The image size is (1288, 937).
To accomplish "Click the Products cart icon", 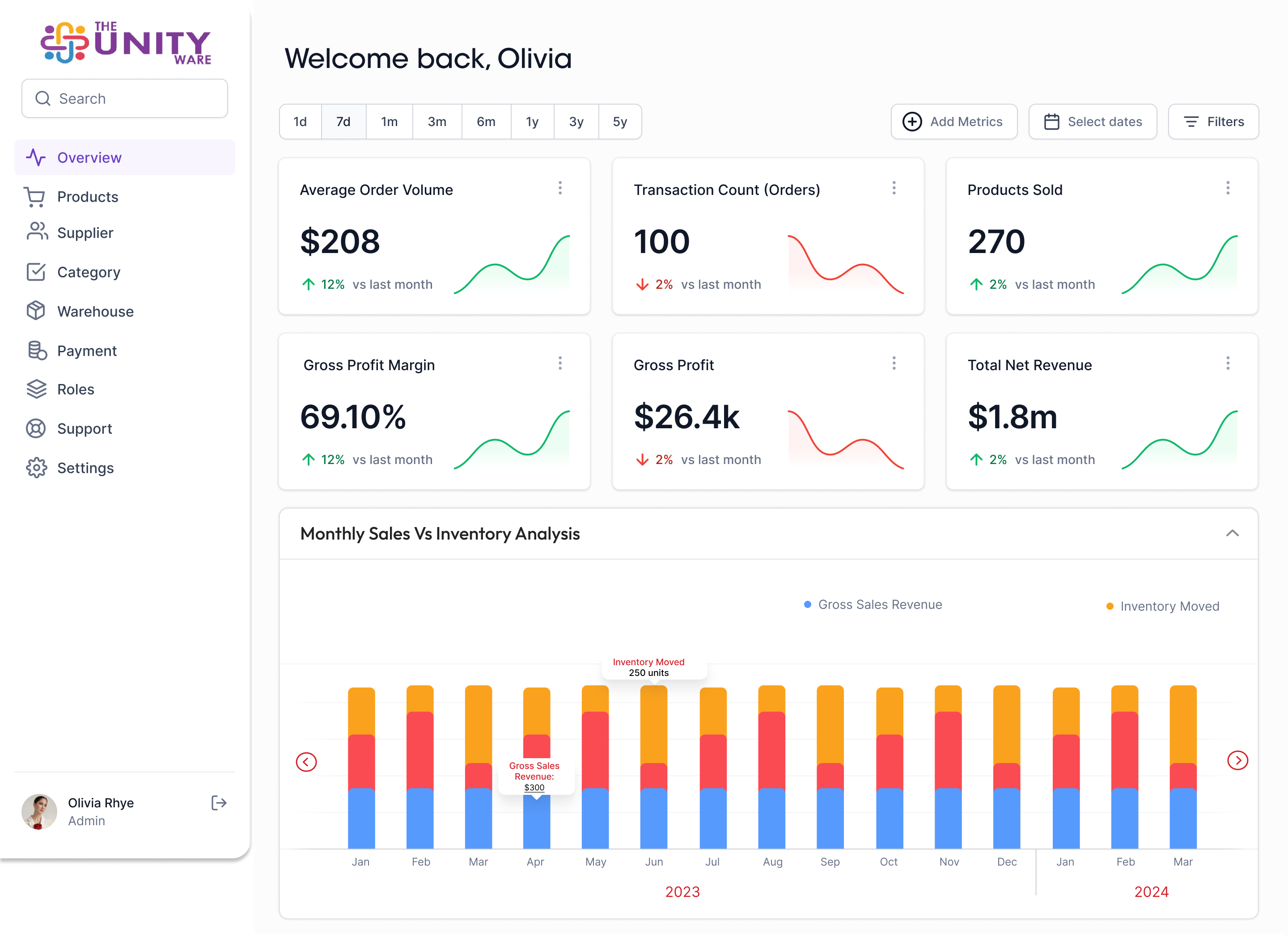I will pos(35,197).
